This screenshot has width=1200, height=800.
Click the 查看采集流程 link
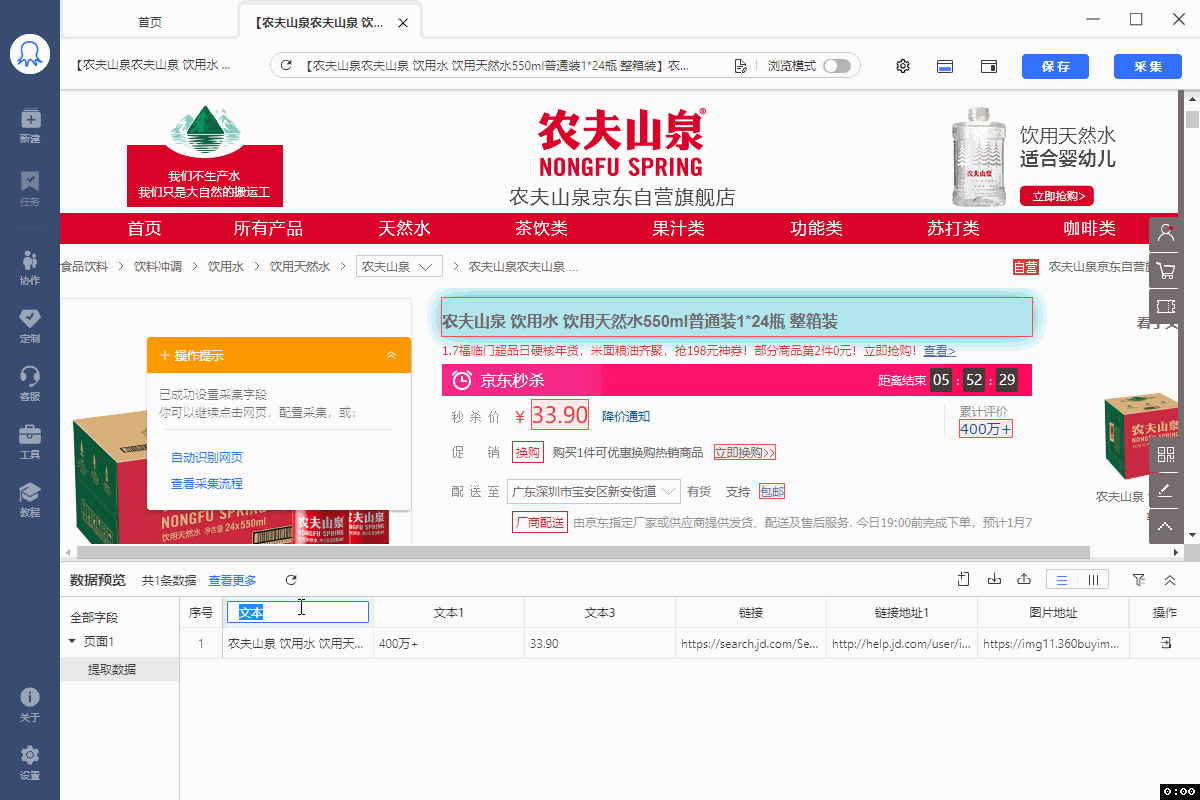point(207,484)
